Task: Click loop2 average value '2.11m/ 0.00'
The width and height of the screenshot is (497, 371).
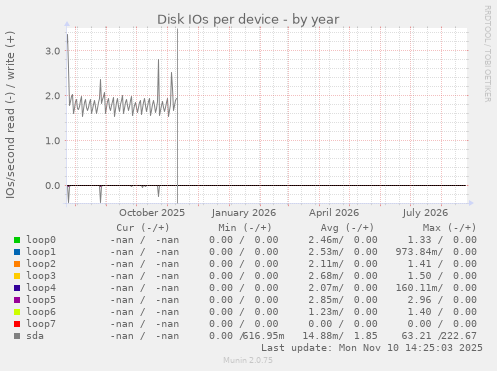Action: (343, 264)
